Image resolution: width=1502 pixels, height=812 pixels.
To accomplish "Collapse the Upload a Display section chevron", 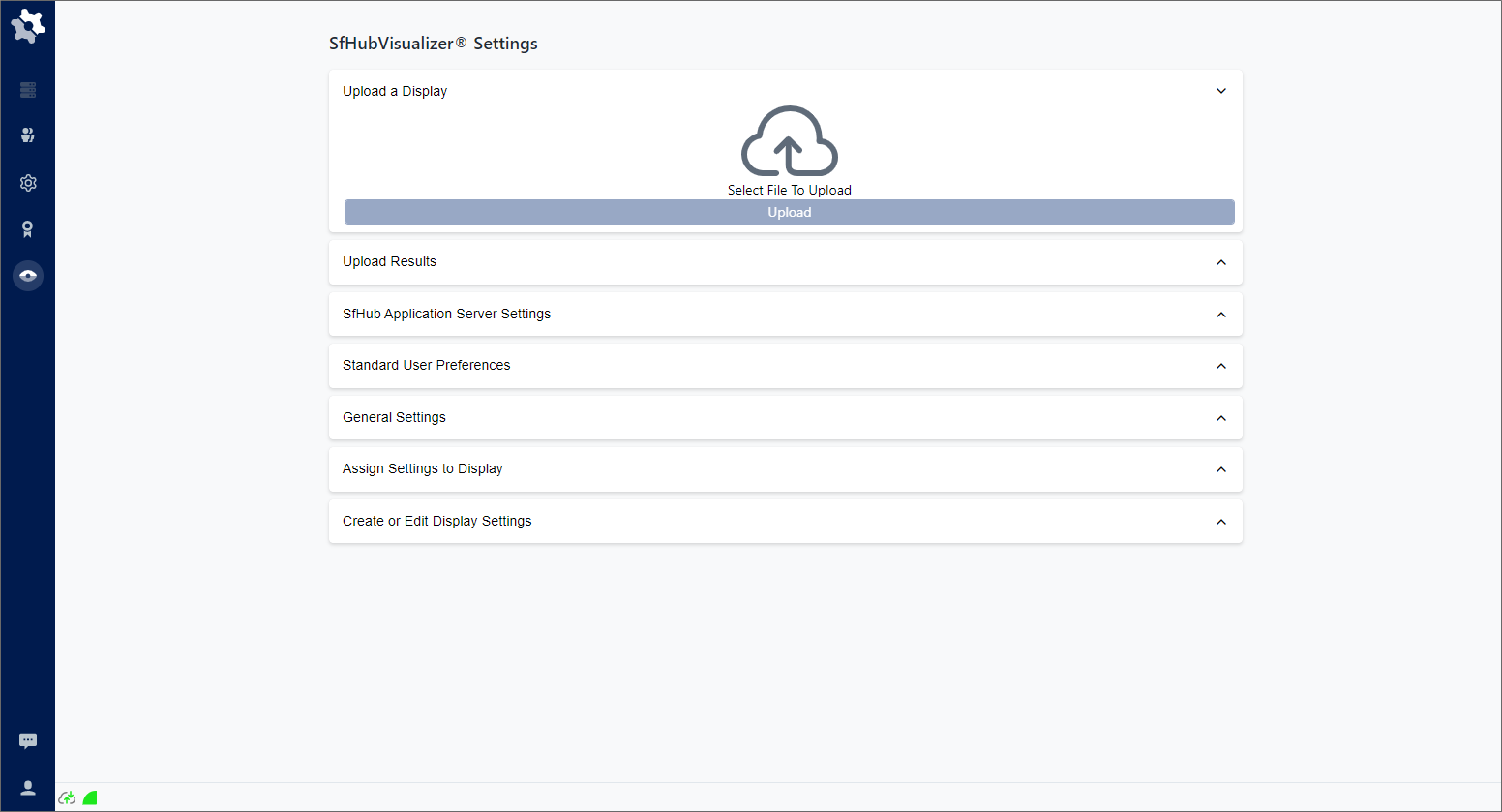I will (x=1220, y=91).
